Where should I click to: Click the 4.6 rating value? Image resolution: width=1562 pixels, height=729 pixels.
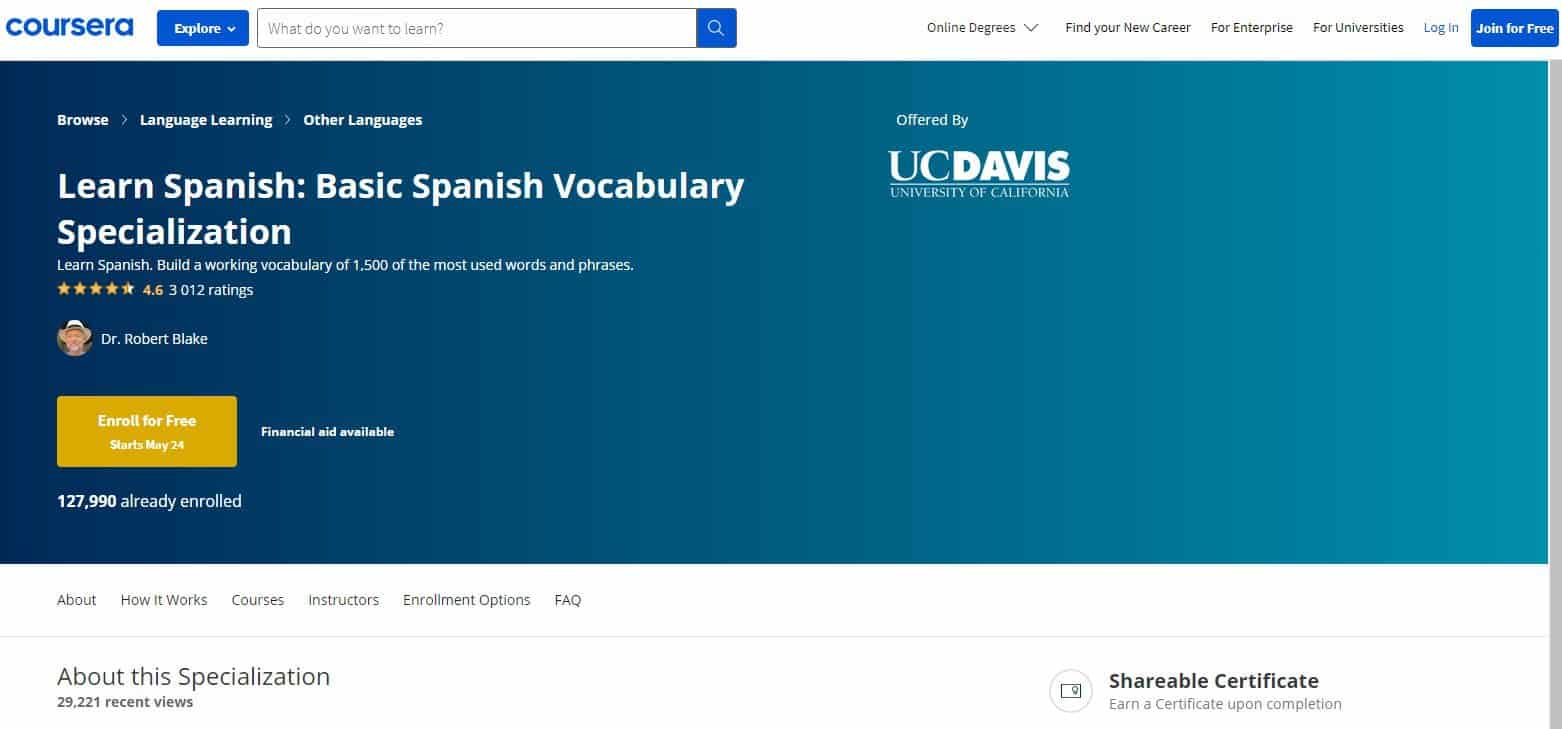[152, 290]
